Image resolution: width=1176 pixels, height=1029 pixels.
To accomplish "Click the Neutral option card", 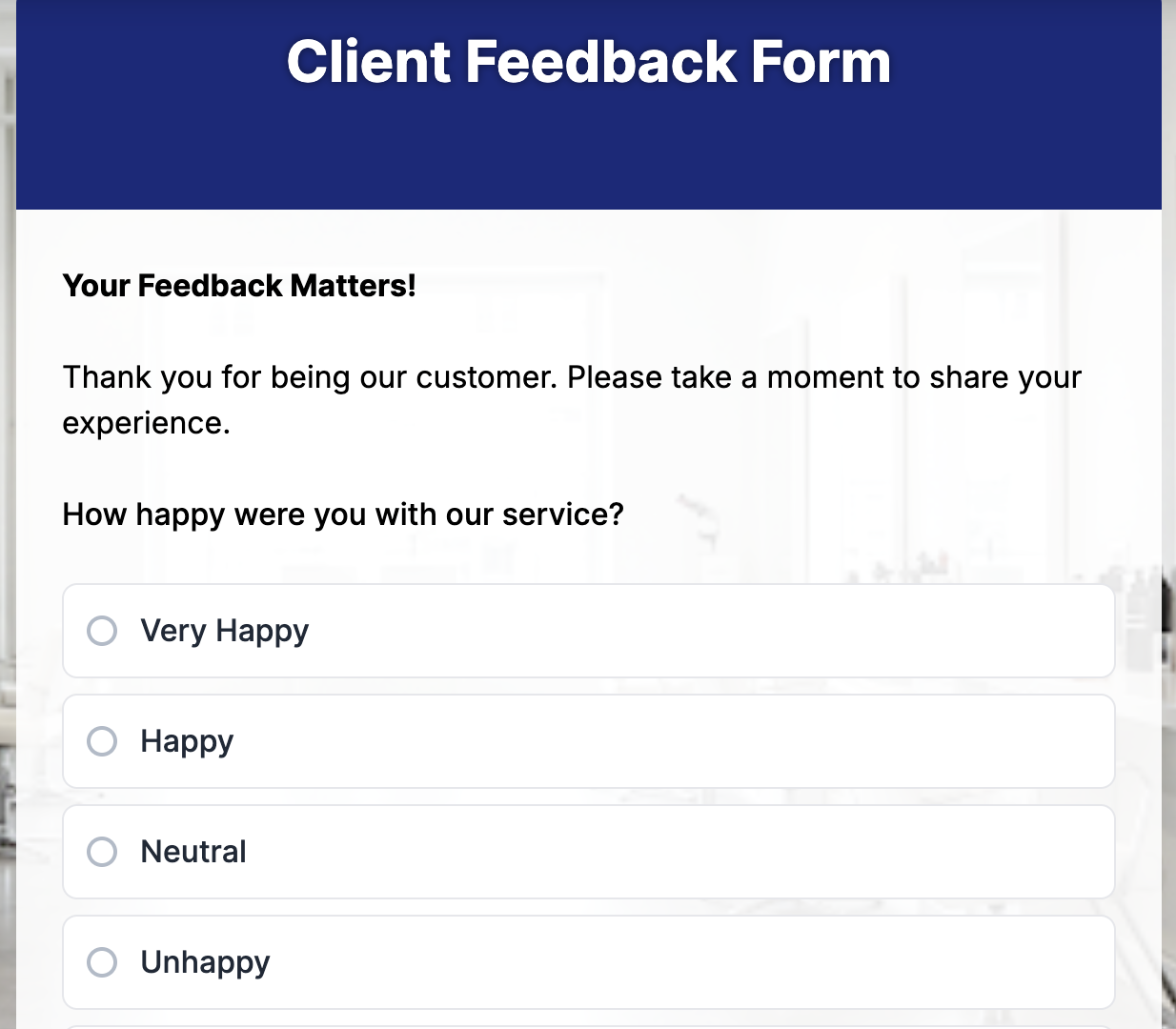I will click(x=588, y=852).
